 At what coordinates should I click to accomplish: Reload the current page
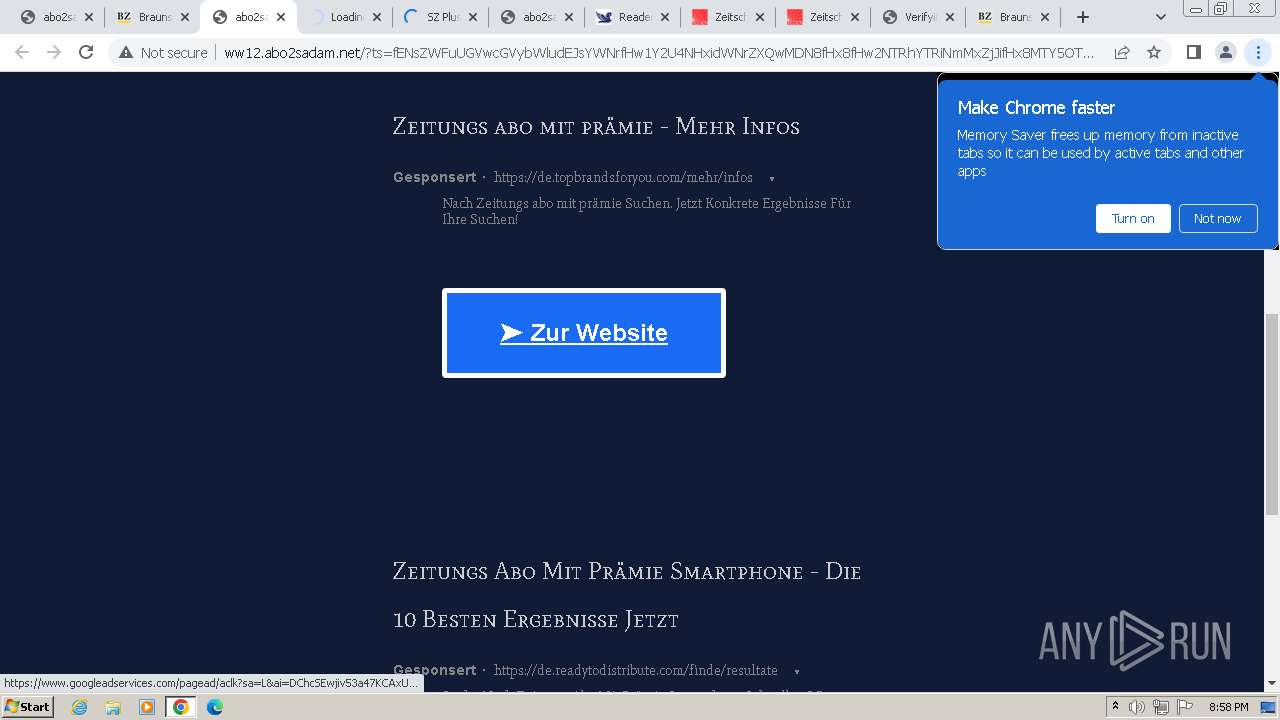coord(86,52)
